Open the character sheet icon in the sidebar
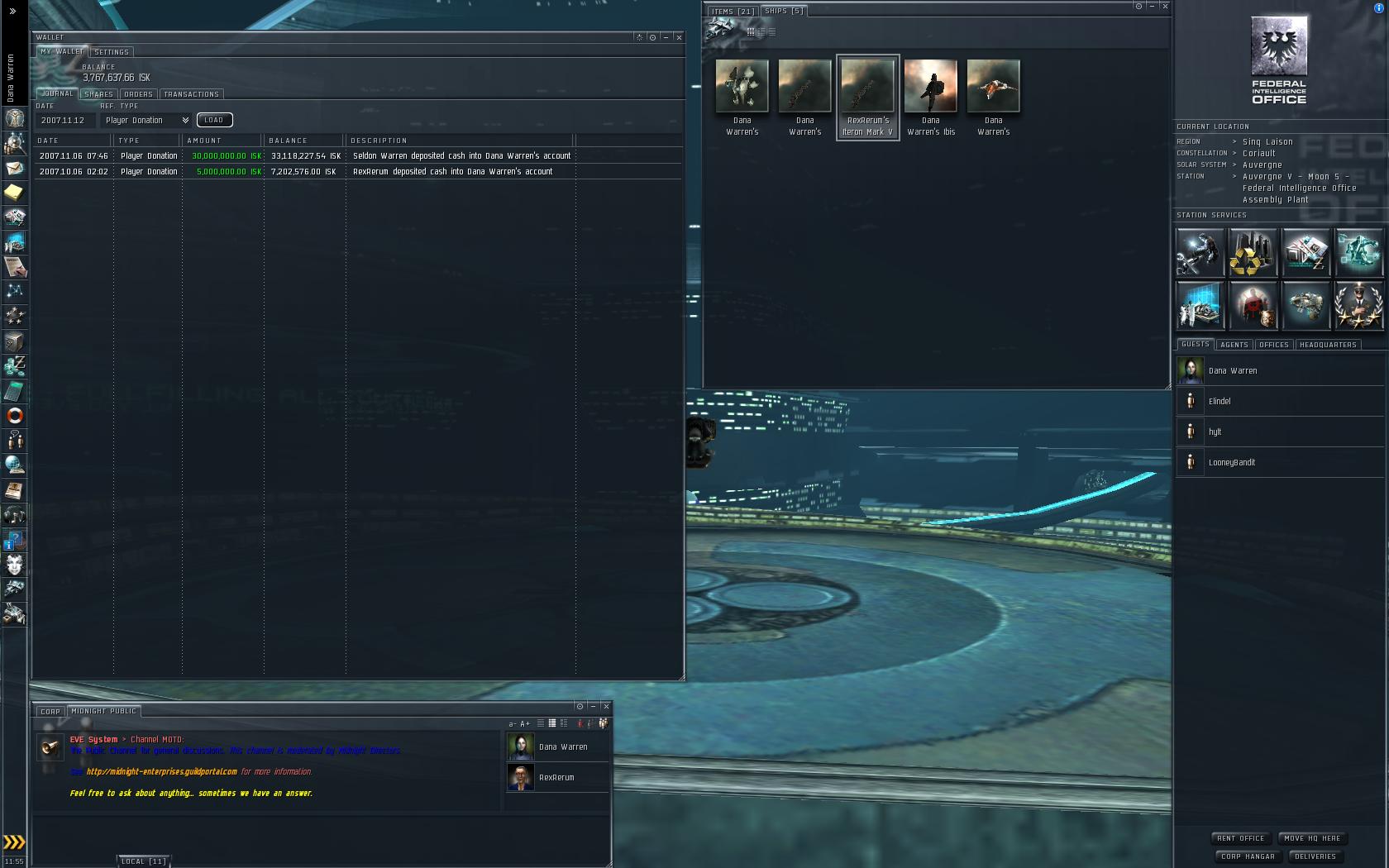This screenshot has height=868, width=1389. [x=15, y=118]
